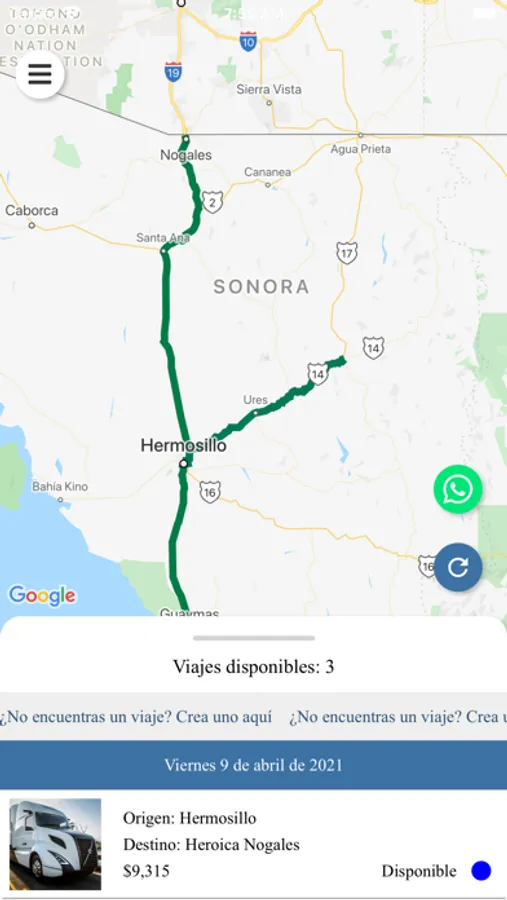Click the Viajes disponibles: 3 heading
507x900 pixels.
click(x=253, y=667)
